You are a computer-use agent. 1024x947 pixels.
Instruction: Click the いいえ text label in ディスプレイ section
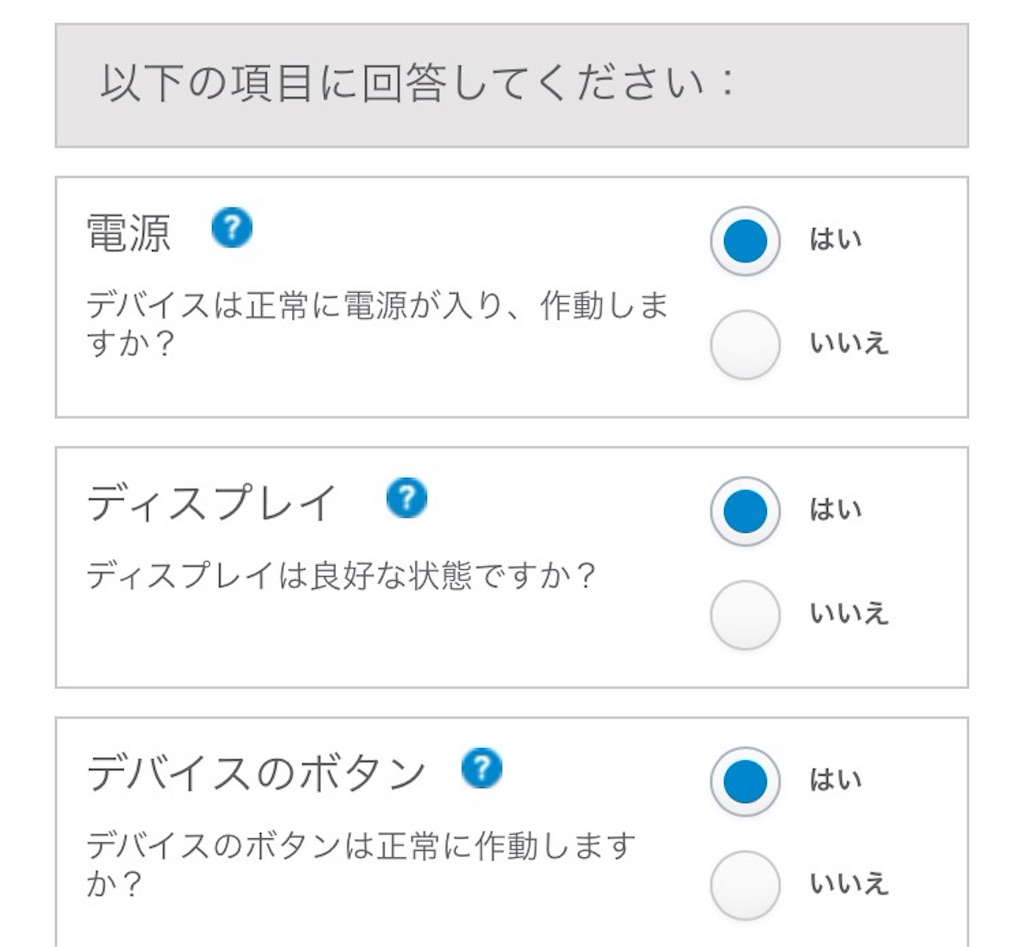849,613
